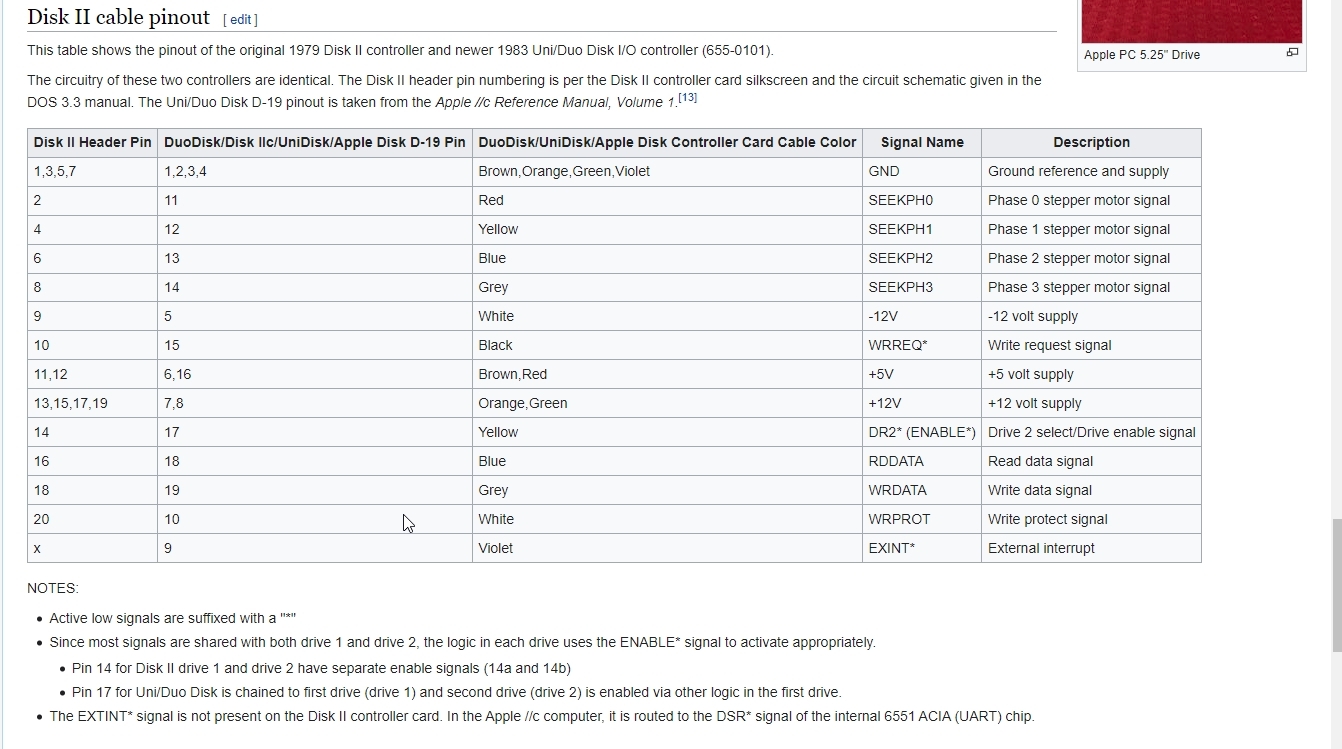Click '-12 volt supply' description cell
This screenshot has width=1342, height=749.
[1091, 316]
